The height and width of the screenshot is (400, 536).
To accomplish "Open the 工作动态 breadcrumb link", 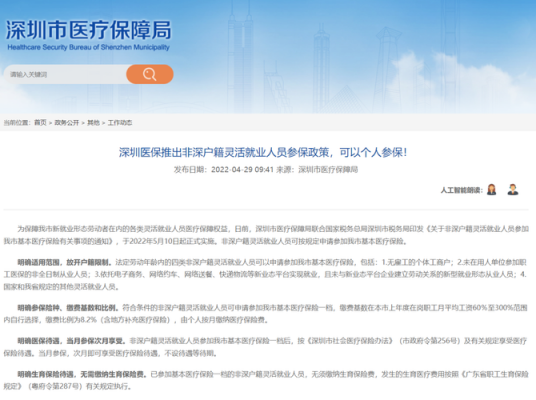I will pos(120,122).
